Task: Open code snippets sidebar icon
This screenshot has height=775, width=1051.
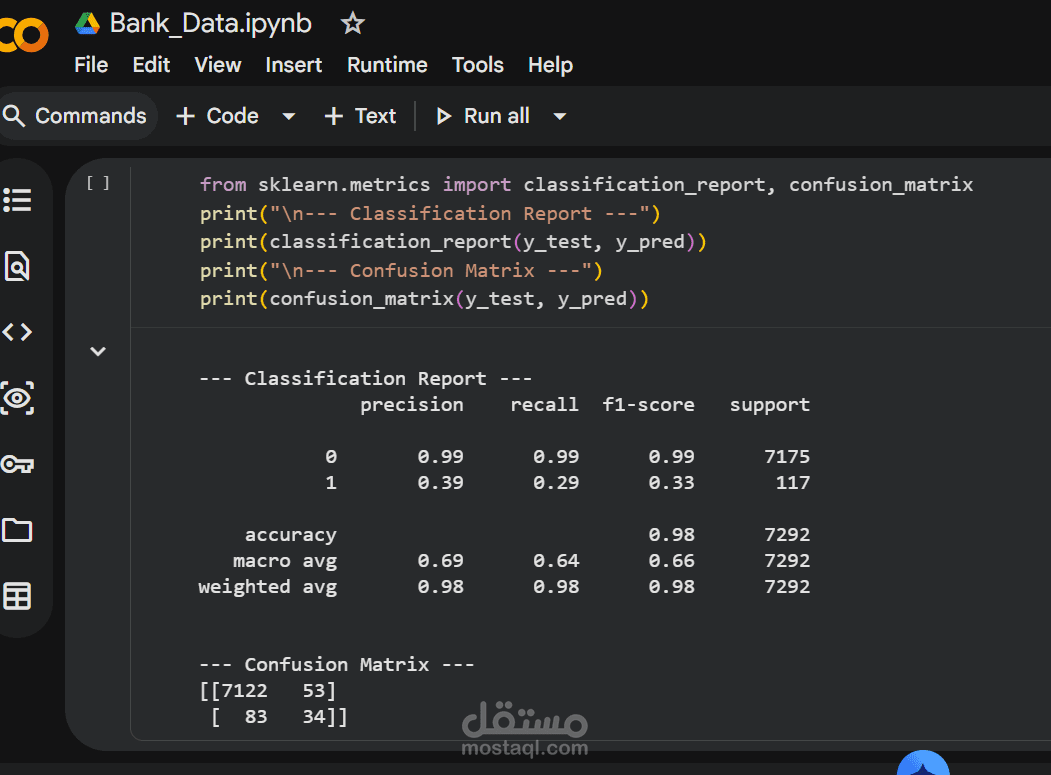Action: 17,332
